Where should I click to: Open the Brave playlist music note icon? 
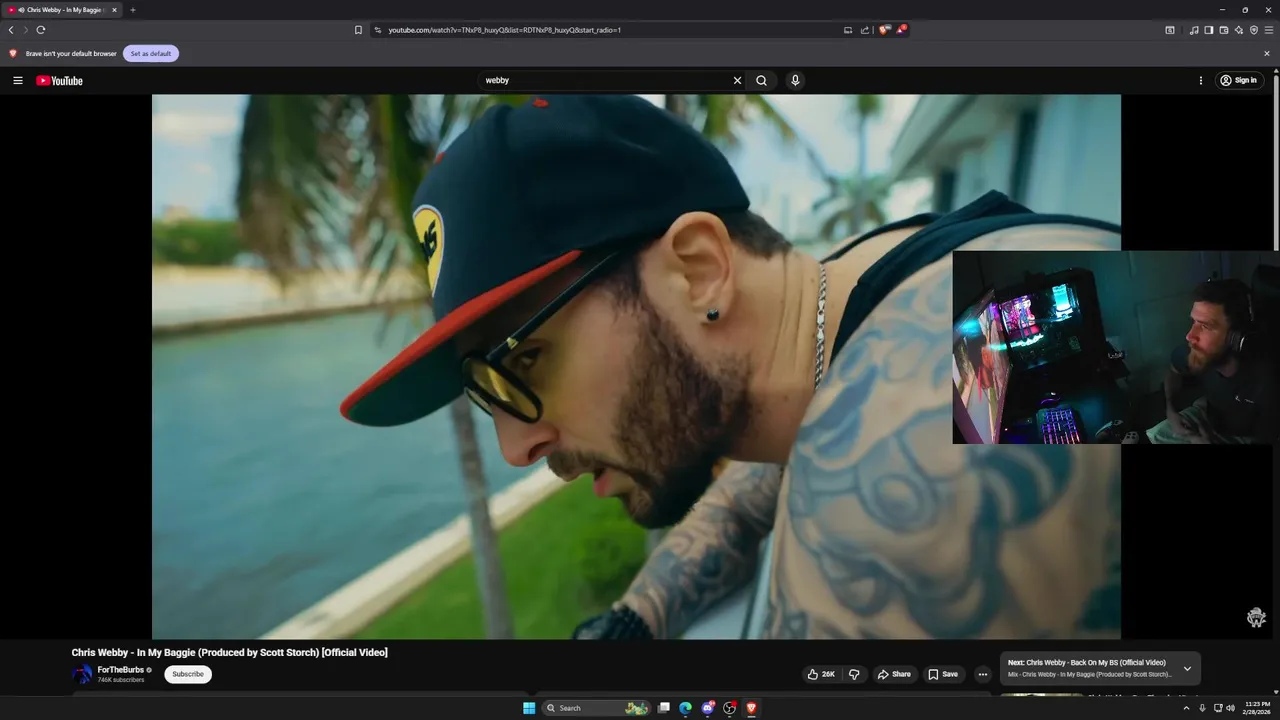point(1194,30)
